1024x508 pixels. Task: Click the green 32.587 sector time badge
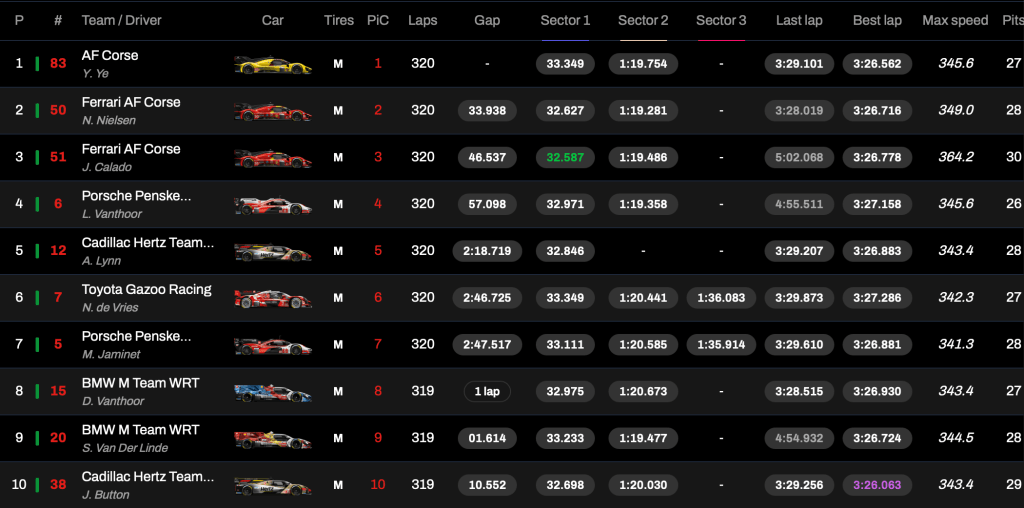565,157
